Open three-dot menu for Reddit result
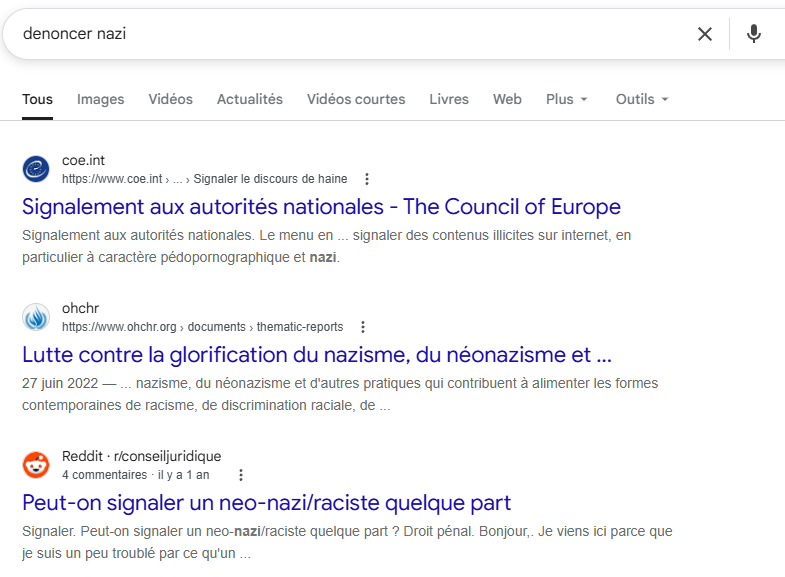The image size is (785, 577). point(240,475)
